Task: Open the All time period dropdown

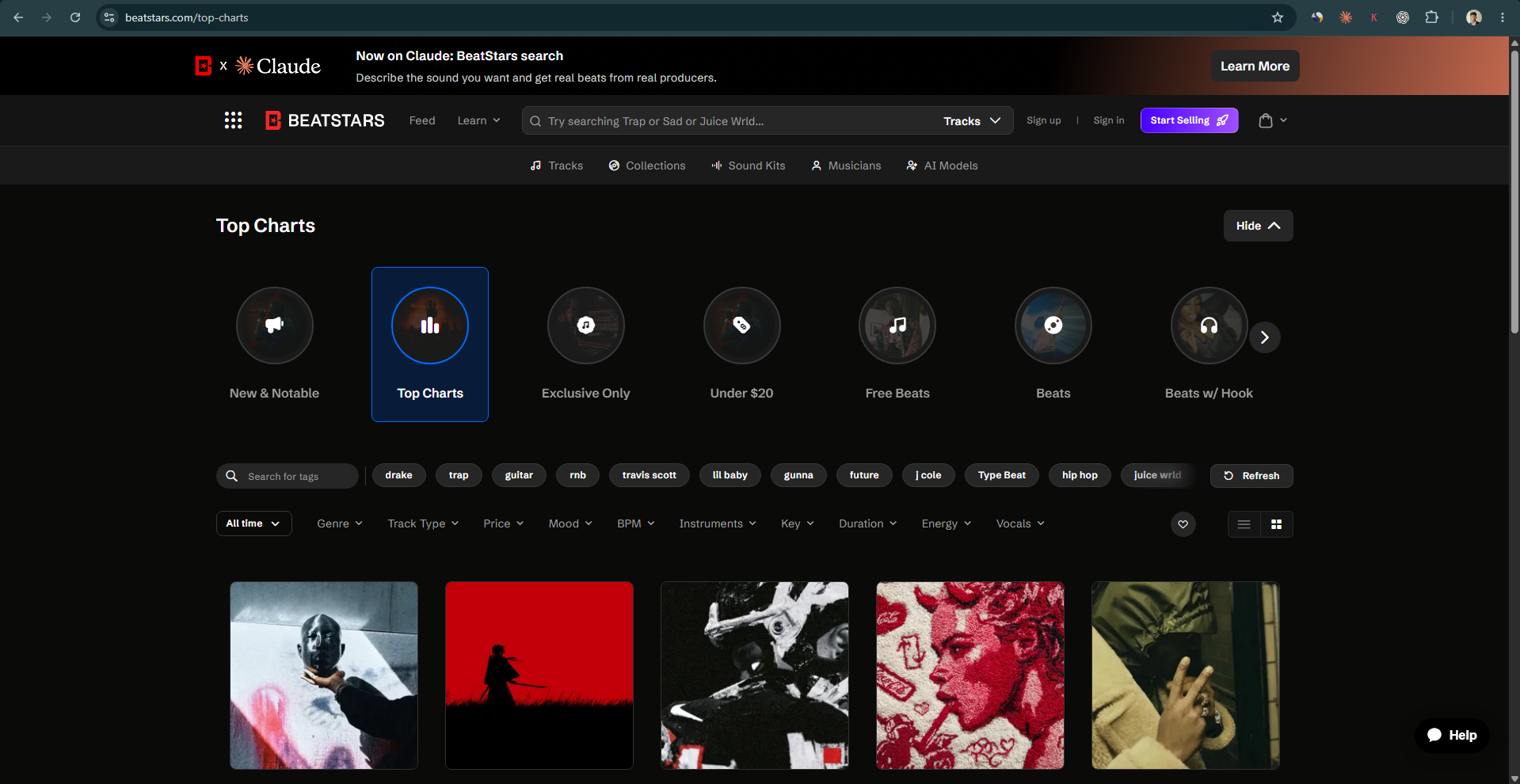Action: (x=254, y=523)
